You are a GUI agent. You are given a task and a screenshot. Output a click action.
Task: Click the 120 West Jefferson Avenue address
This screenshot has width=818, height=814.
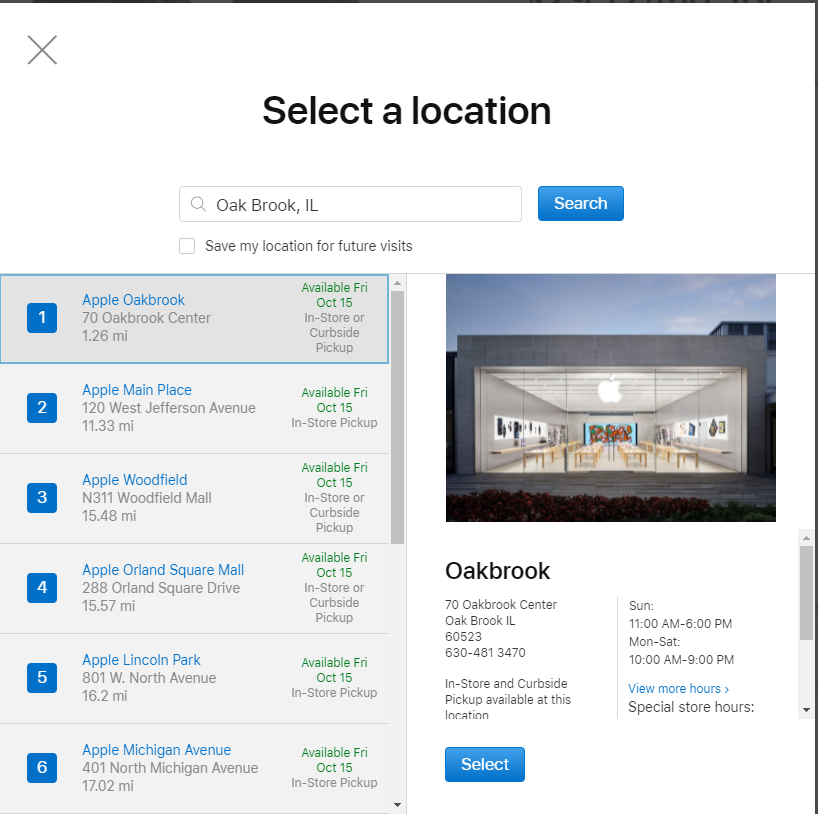[169, 408]
